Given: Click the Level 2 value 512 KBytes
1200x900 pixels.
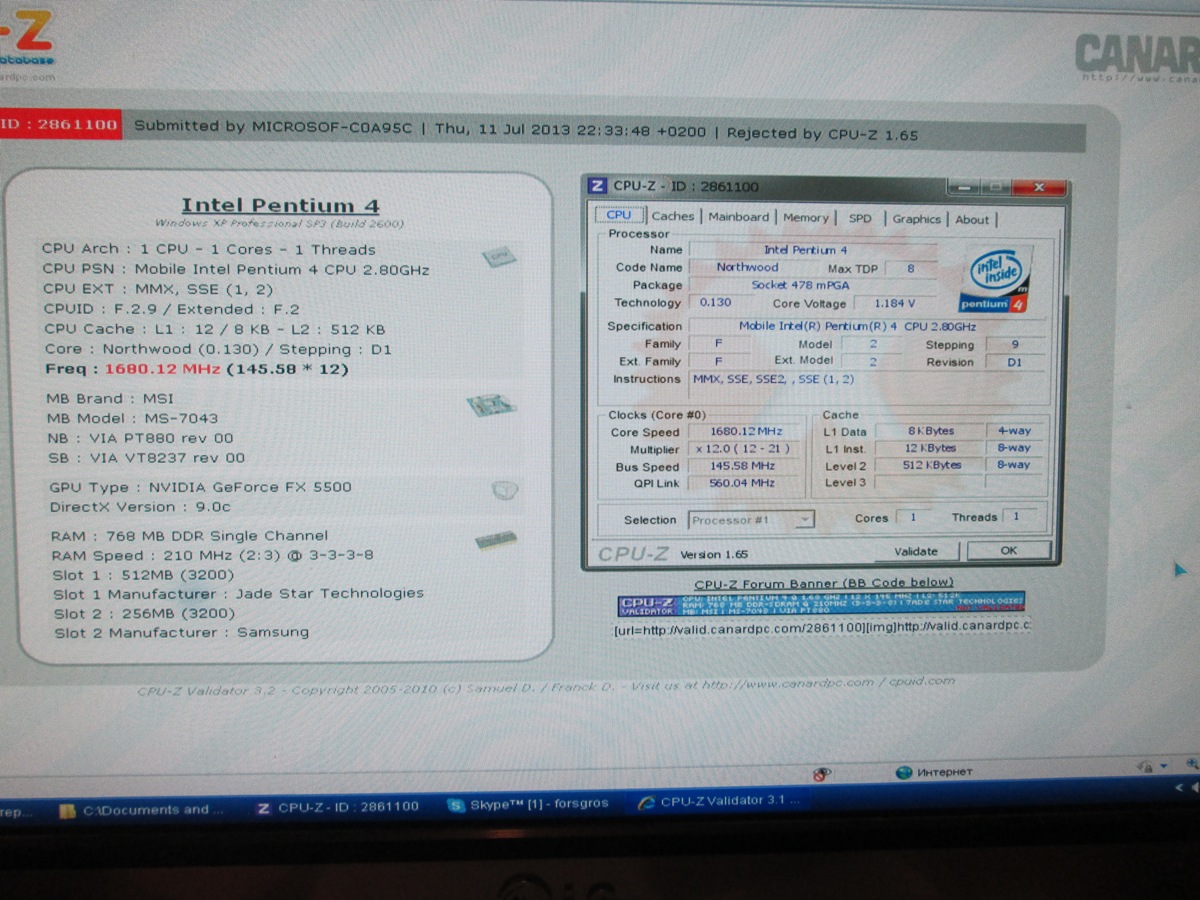Looking at the screenshot, I should click(929, 465).
